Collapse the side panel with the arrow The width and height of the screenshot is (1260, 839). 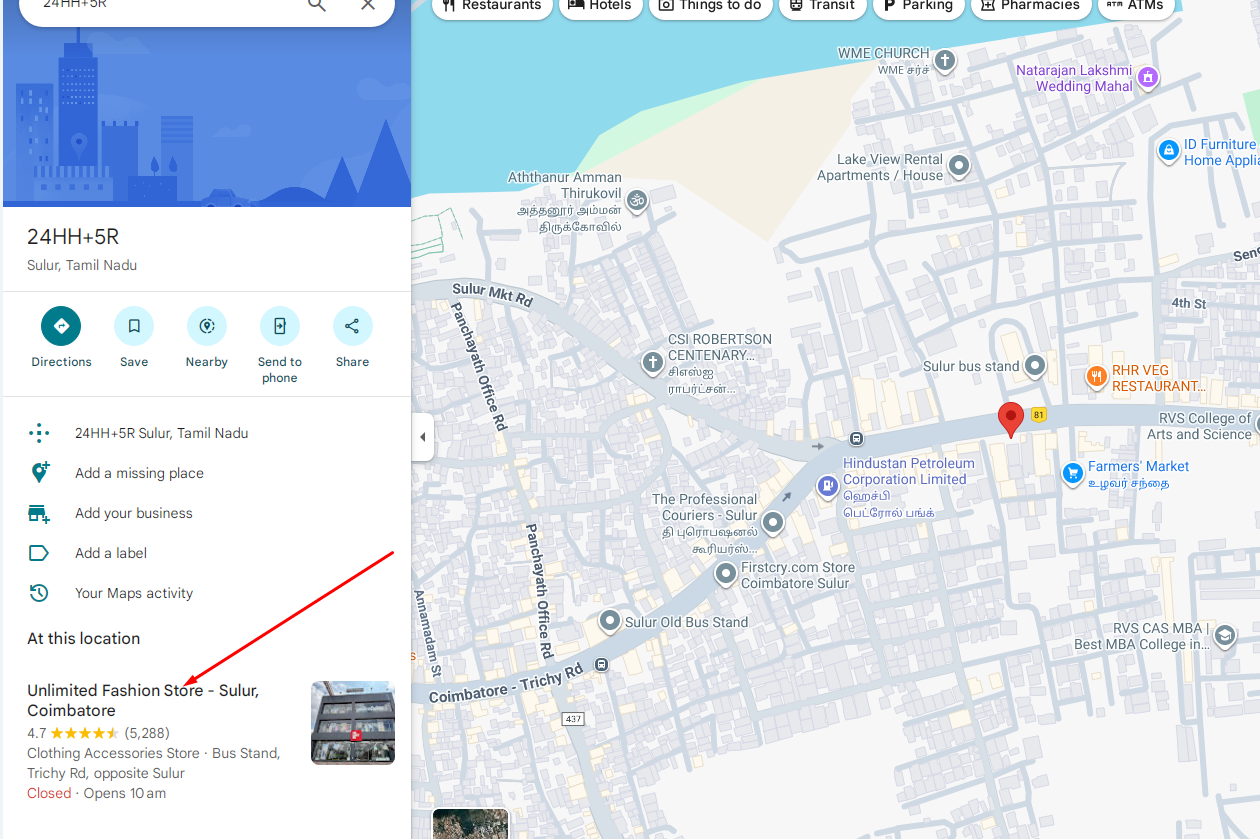[422, 437]
